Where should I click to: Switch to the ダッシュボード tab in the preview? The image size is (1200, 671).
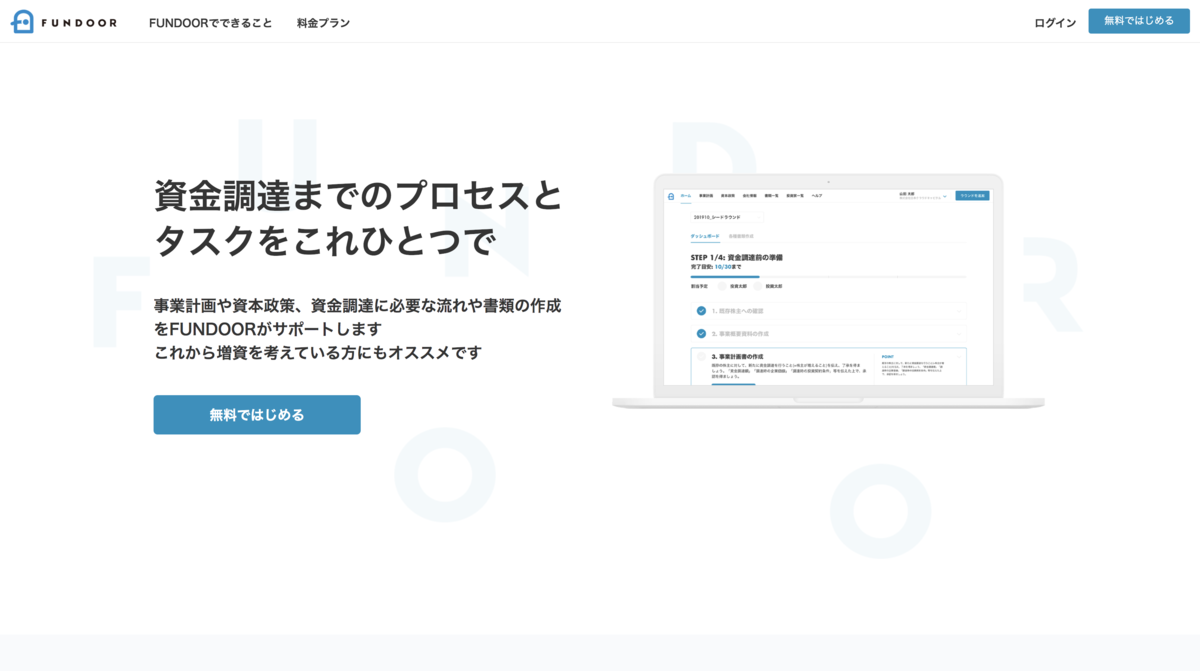coord(704,236)
